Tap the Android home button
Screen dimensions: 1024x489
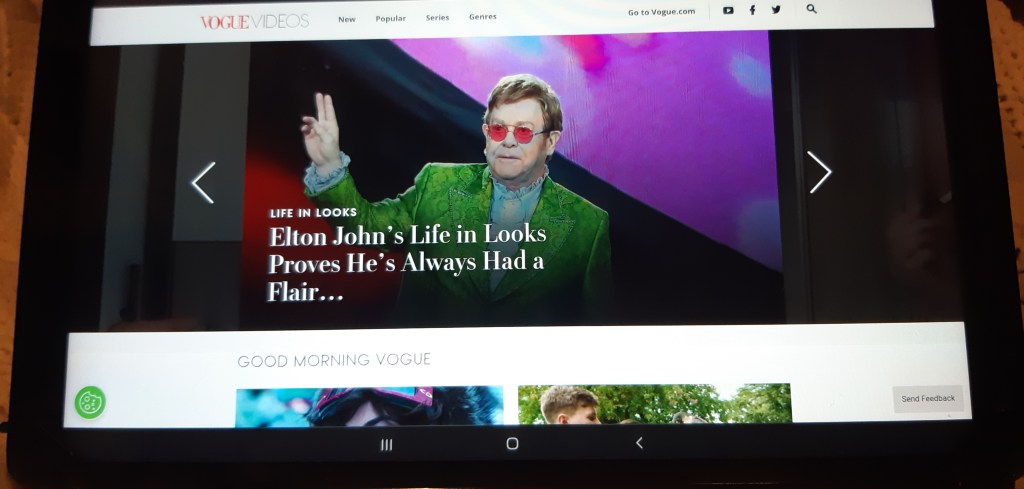tap(512, 443)
